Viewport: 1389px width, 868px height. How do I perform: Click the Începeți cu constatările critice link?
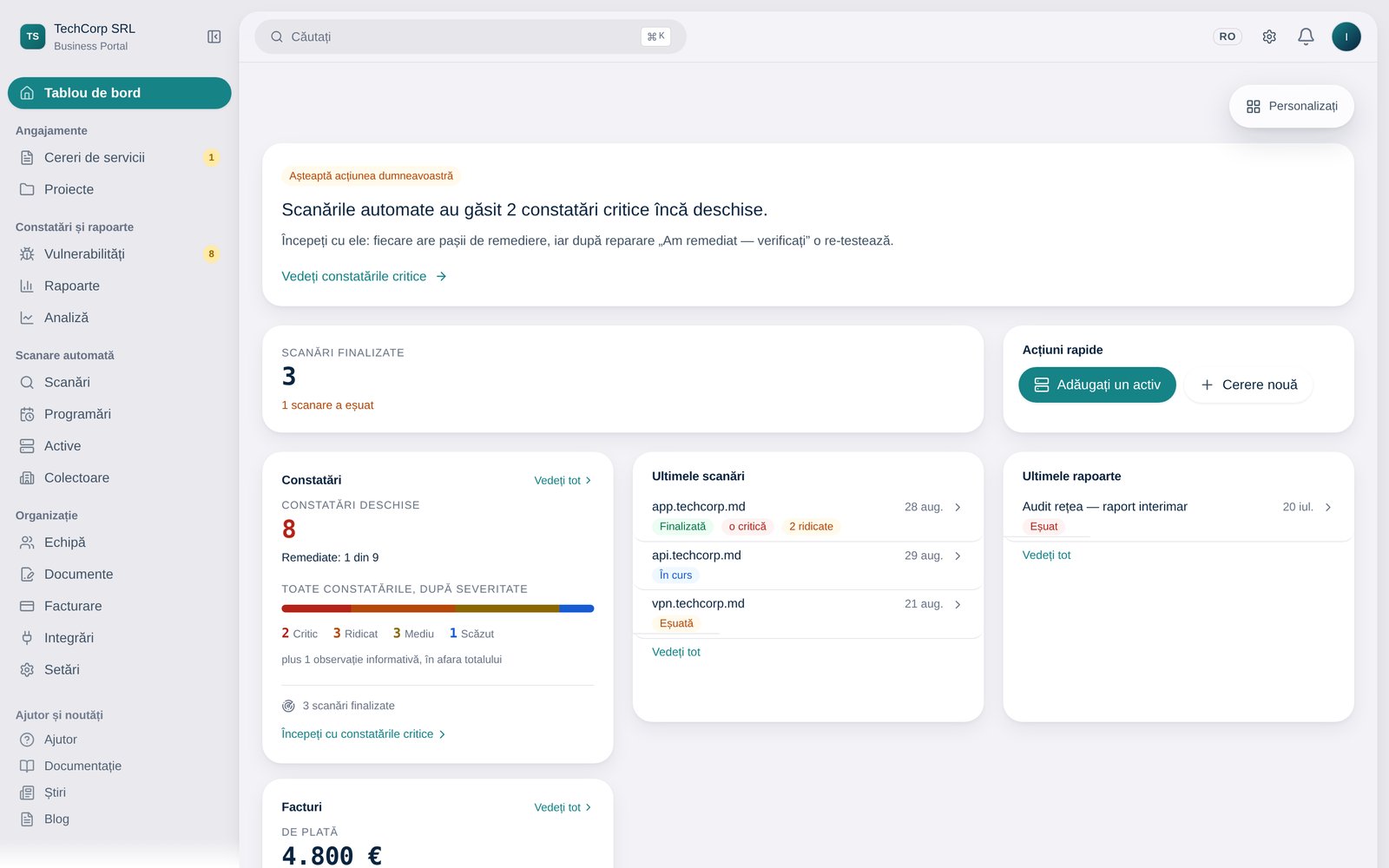pyautogui.click(x=364, y=734)
